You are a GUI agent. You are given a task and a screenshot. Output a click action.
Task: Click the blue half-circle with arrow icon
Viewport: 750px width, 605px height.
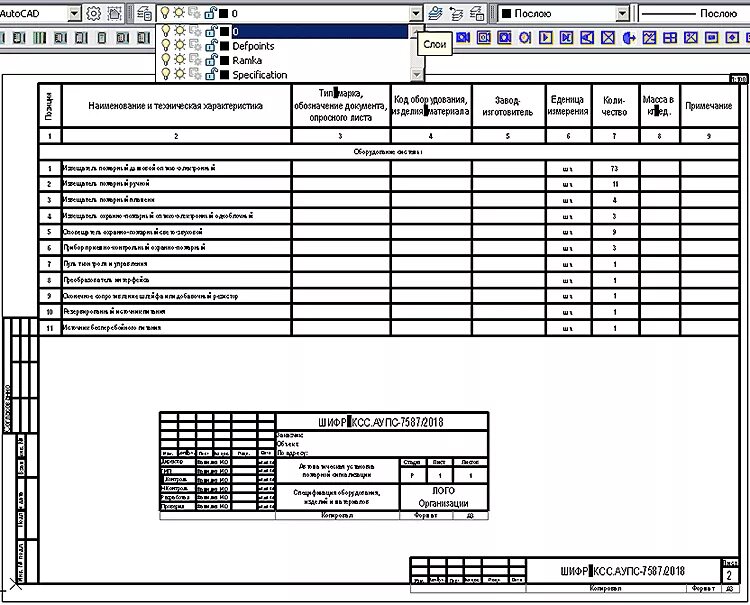(x=629, y=37)
